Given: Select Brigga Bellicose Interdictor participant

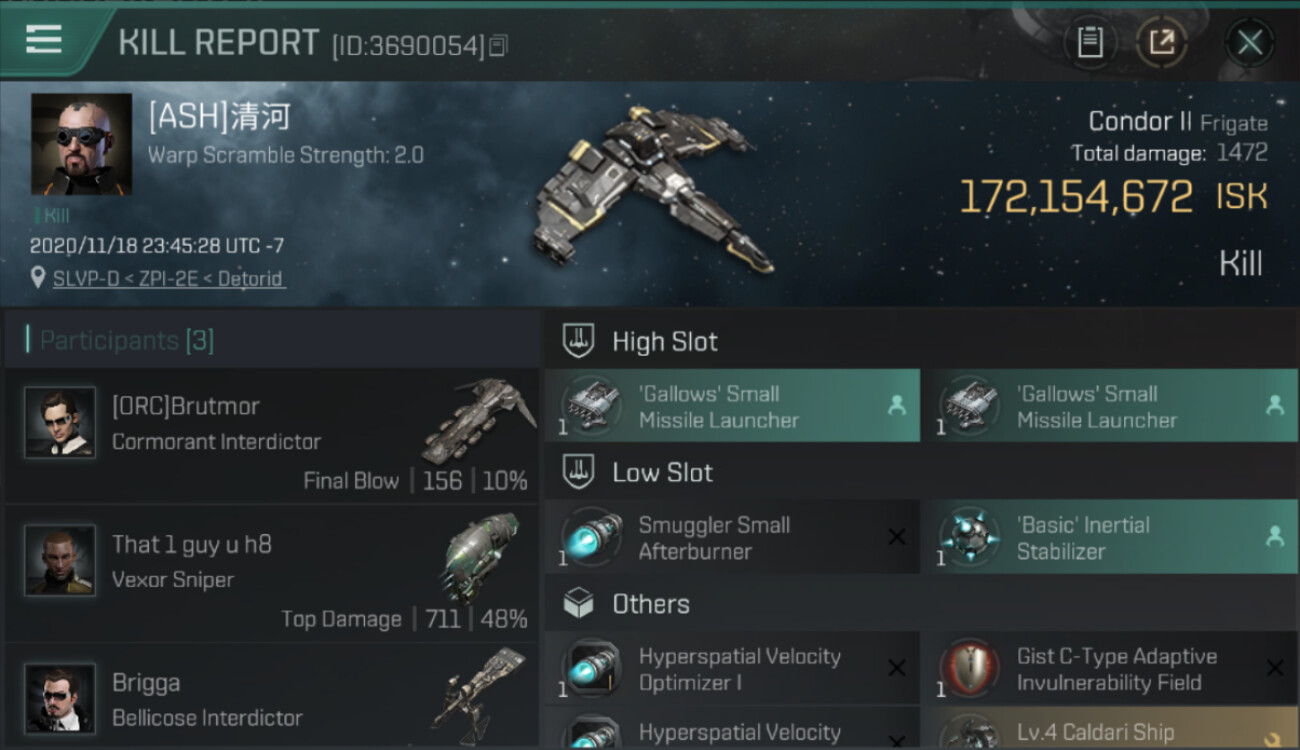Looking at the screenshot, I should [271, 696].
